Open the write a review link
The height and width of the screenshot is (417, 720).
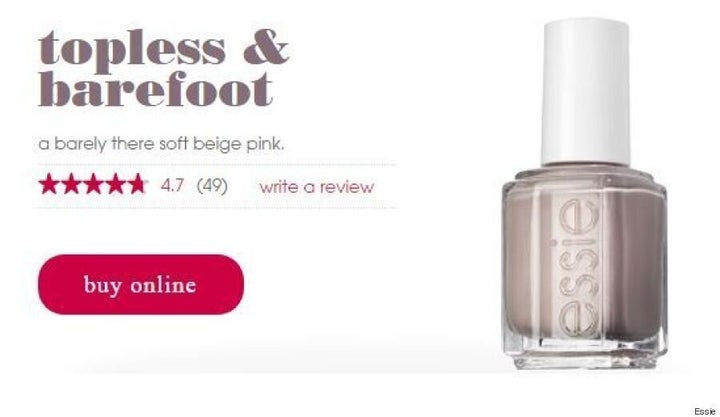pos(317,187)
